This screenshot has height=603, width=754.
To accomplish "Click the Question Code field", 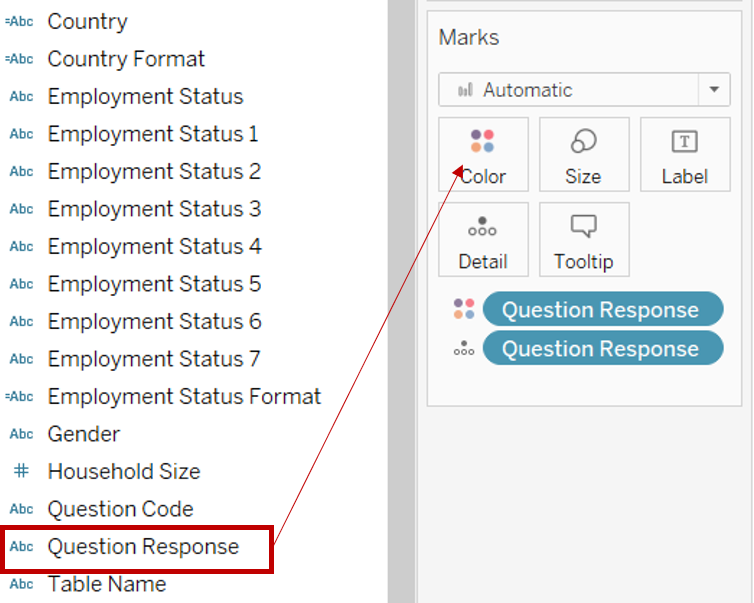I will pos(120,509).
